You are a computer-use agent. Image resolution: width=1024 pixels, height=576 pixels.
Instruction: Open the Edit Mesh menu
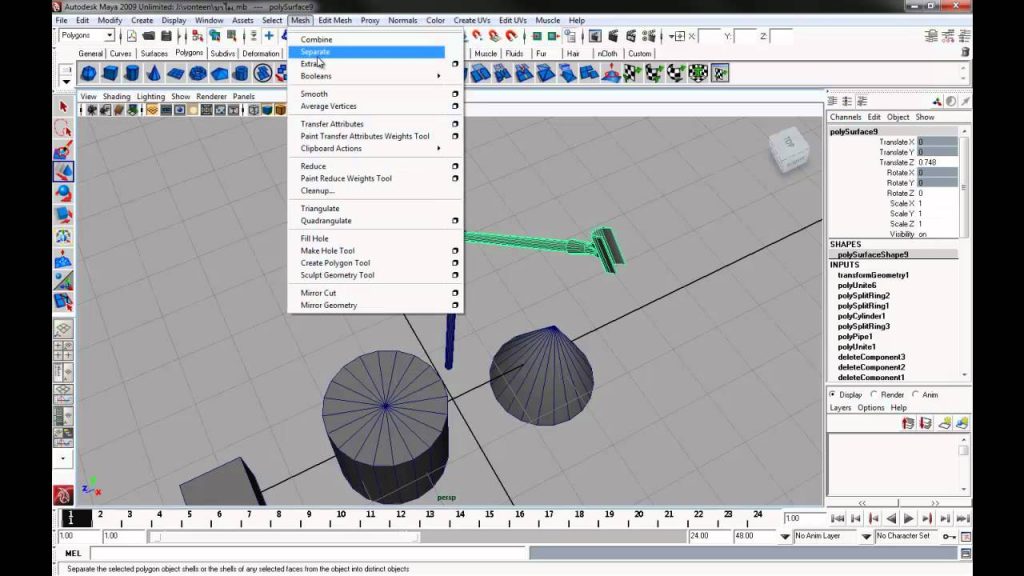click(335, 20)
